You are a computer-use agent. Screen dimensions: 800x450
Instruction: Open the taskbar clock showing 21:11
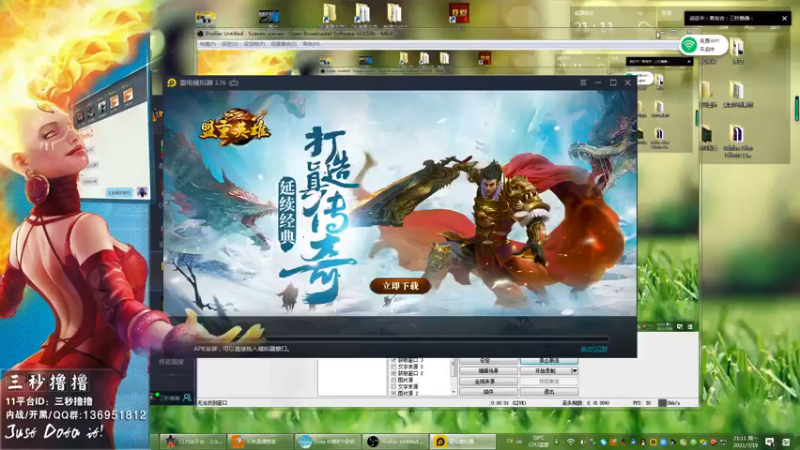(745, 442)
